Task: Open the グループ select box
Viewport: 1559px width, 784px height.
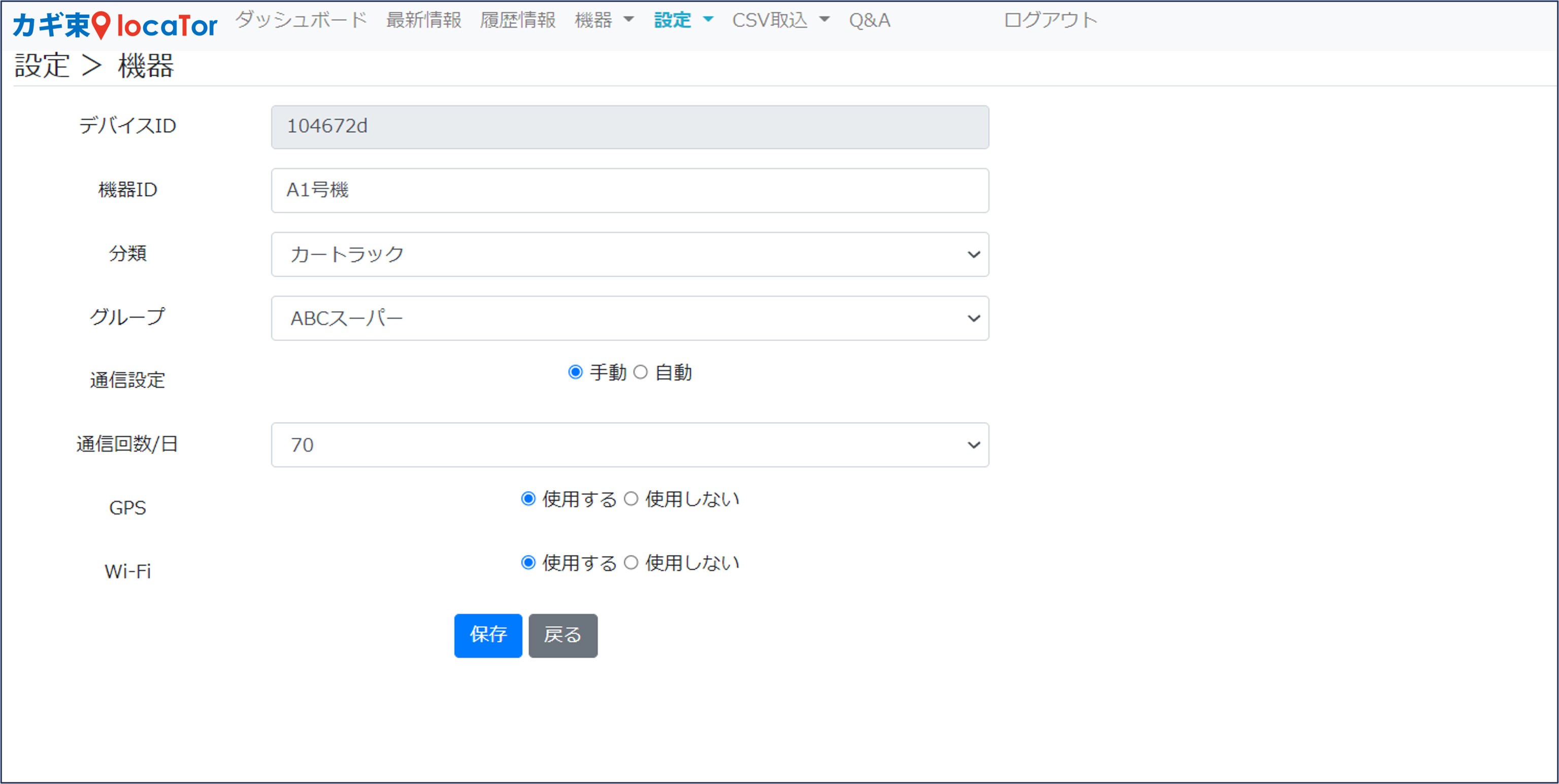Action: coord(630,318)
